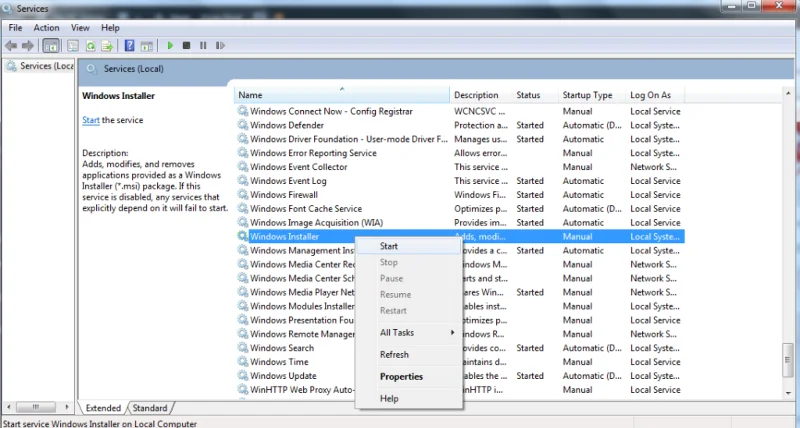Click gear icon beside Windows Connect Now
800x428 pixels.
click(x=243, y=111)
